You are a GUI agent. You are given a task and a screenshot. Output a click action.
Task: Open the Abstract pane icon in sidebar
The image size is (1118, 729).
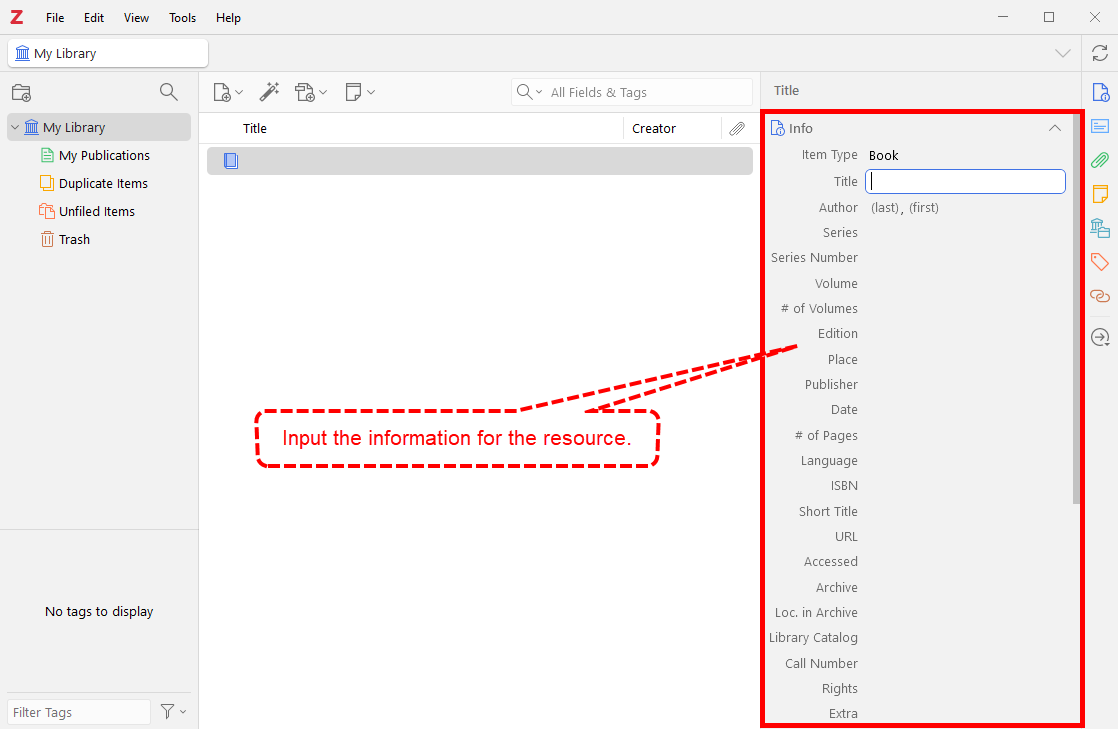coord(1100,126)
